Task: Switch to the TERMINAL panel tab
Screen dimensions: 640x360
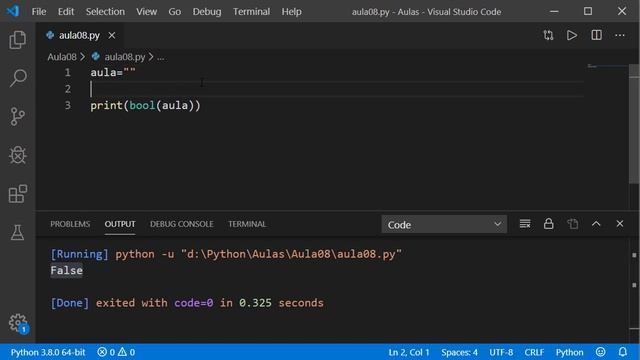Action: 247,224
